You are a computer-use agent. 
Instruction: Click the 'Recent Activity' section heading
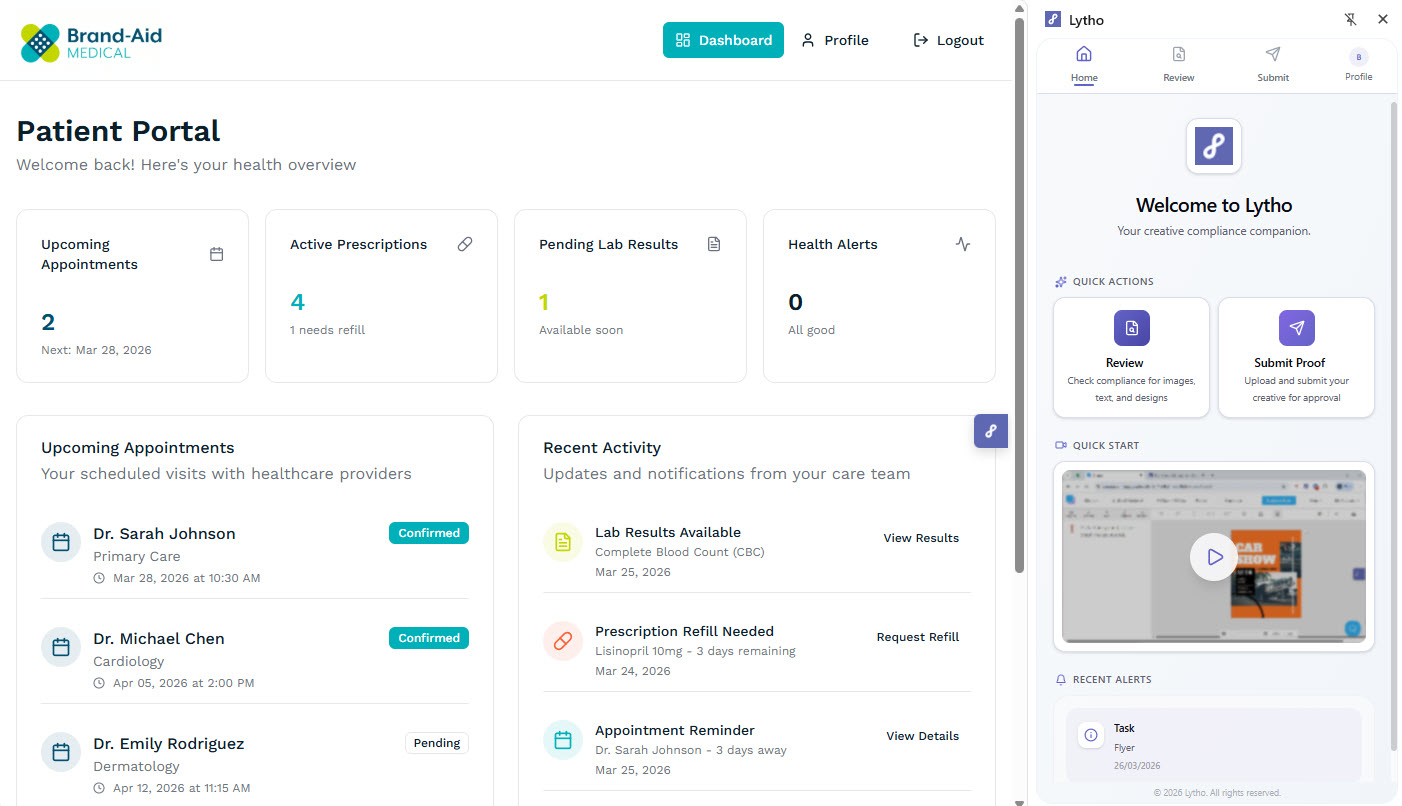coord(602,448)
